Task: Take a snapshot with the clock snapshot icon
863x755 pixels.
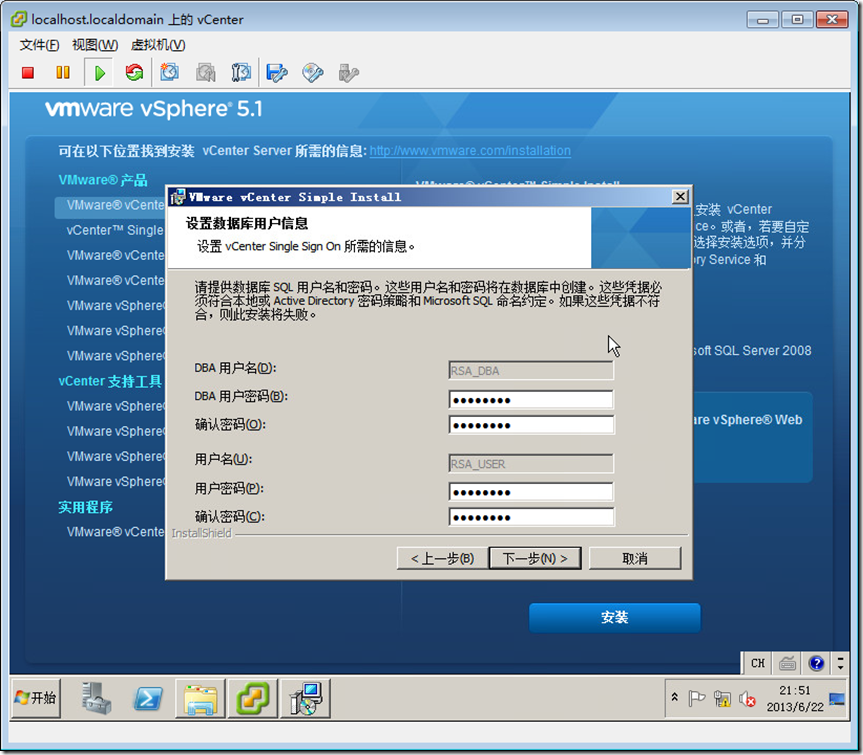Action: coord(170,73)
